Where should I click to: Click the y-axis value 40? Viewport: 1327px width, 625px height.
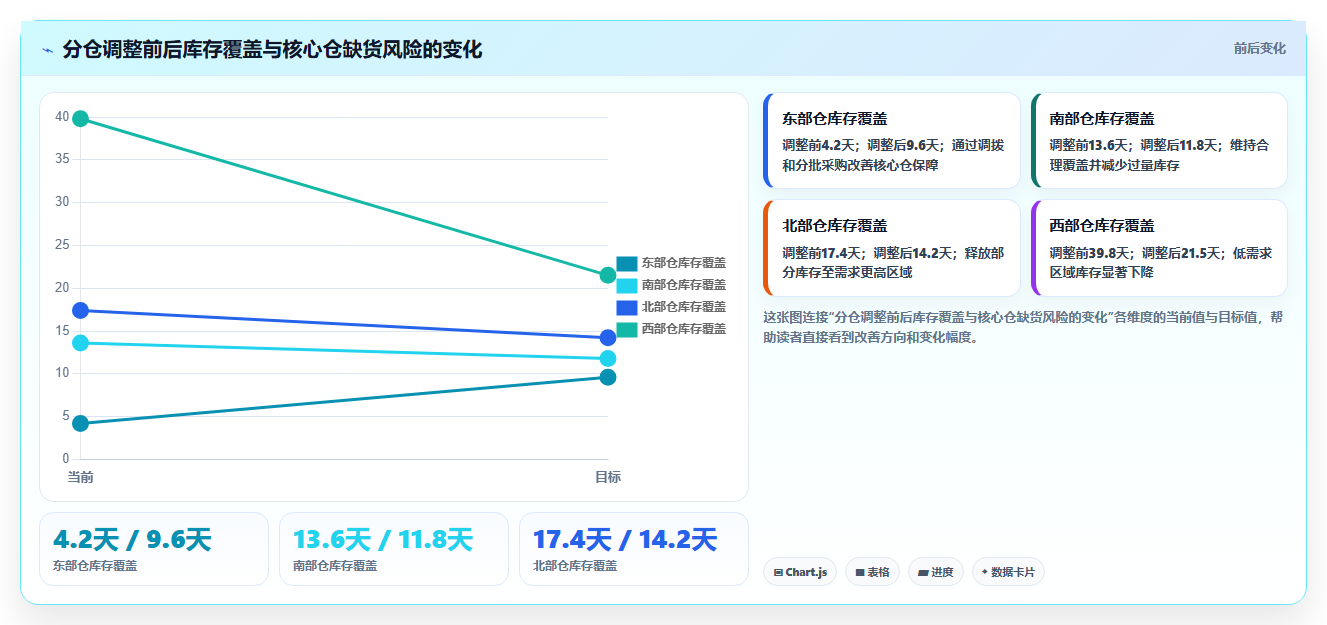tap(62, 117)
